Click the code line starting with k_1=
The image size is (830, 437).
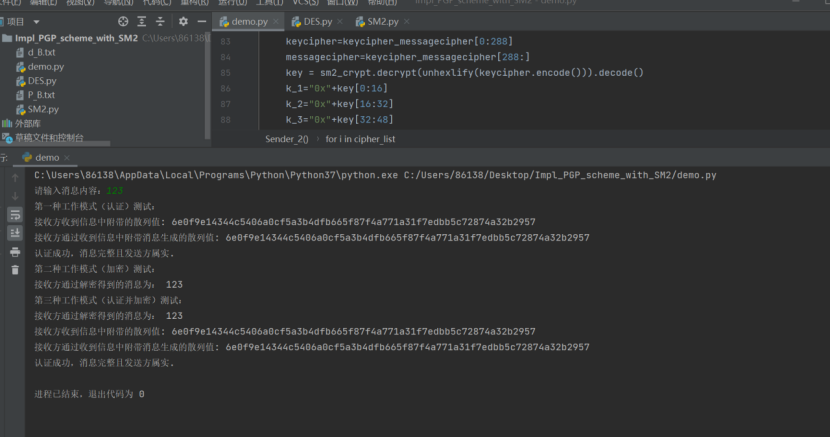337,88
